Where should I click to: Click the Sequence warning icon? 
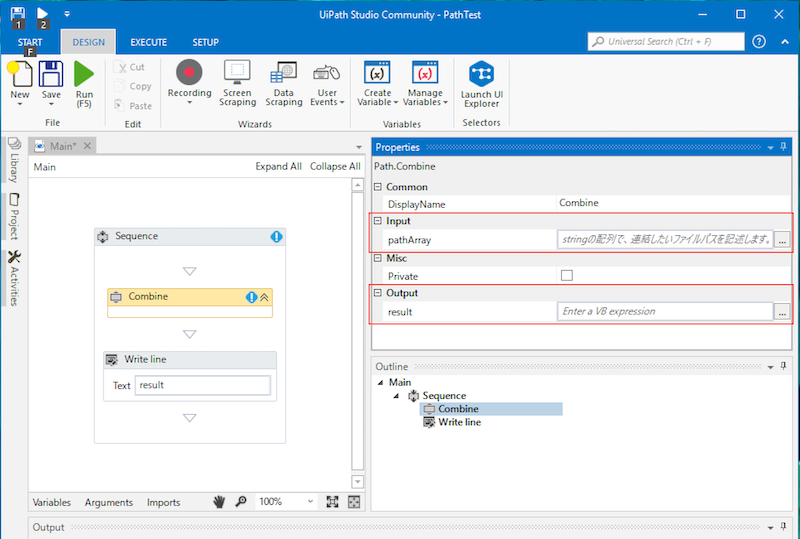pyautogui.click(x=276, y=236)
